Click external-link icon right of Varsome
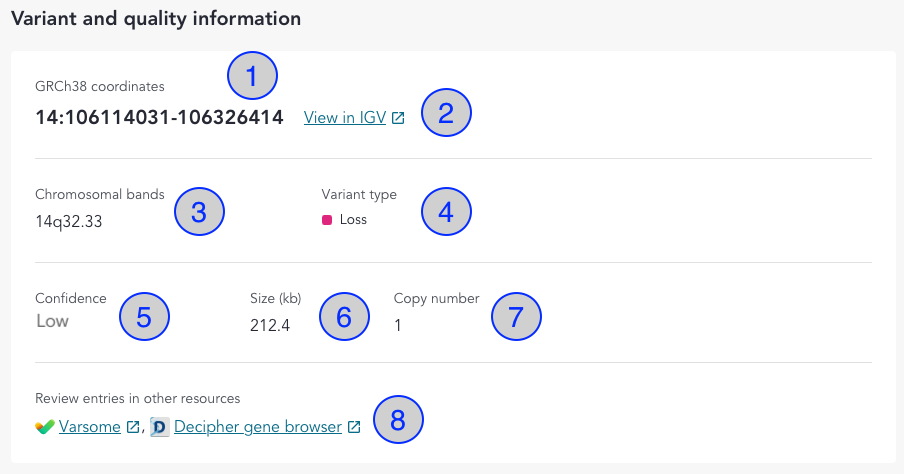 pos(133,427)
